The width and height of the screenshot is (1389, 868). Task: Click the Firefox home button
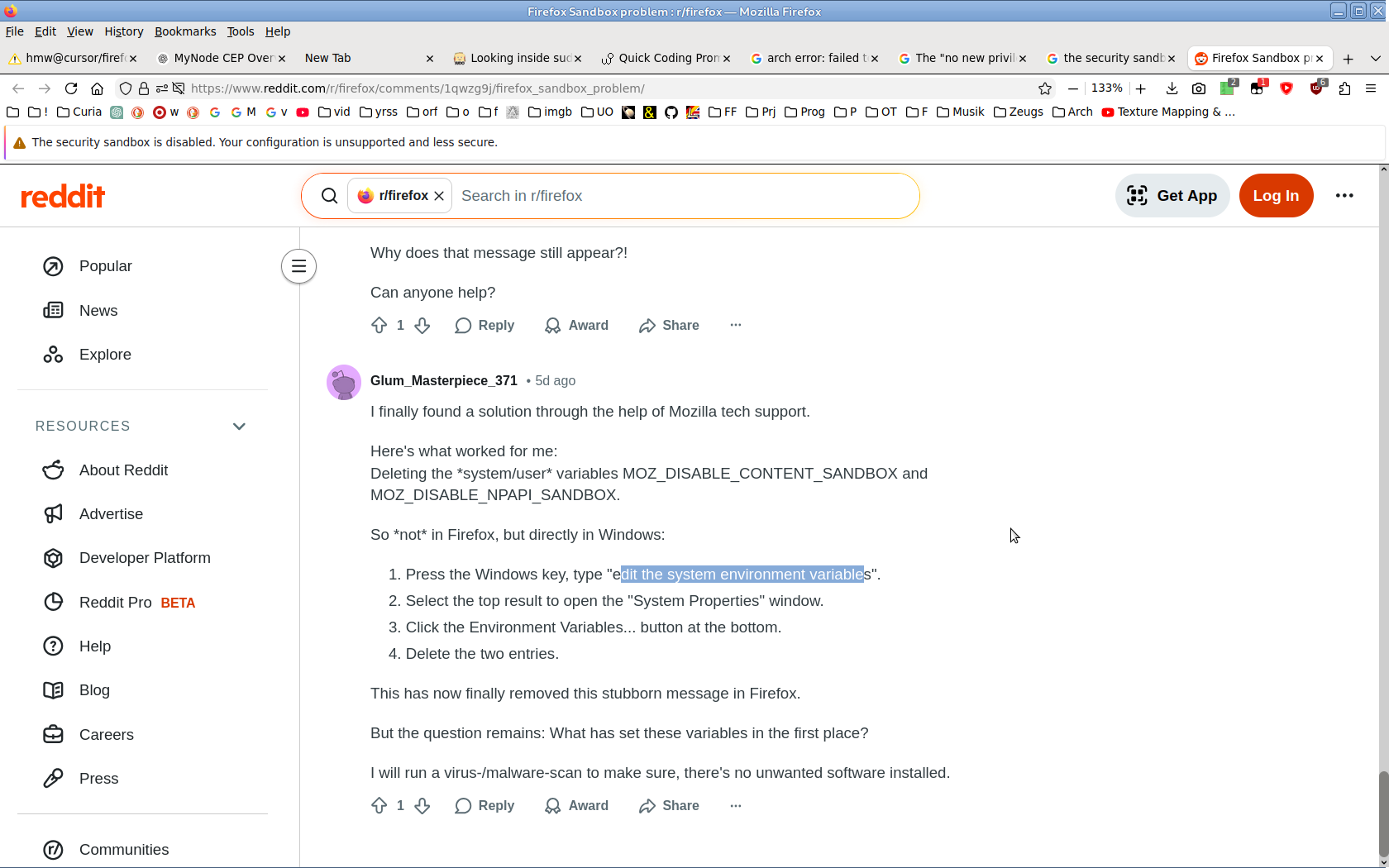[x=97, y=88]
